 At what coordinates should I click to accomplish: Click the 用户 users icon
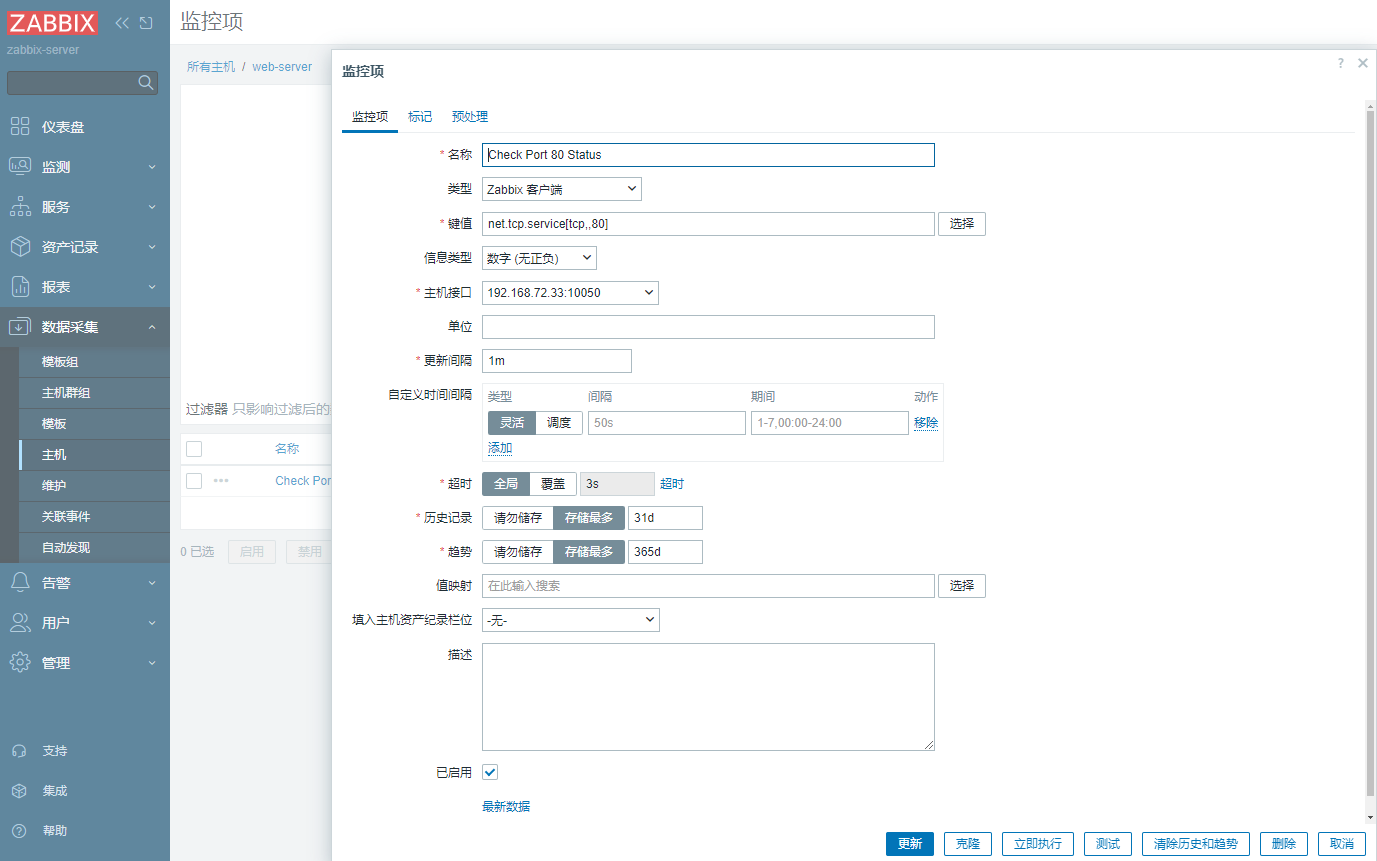(20, 622)
